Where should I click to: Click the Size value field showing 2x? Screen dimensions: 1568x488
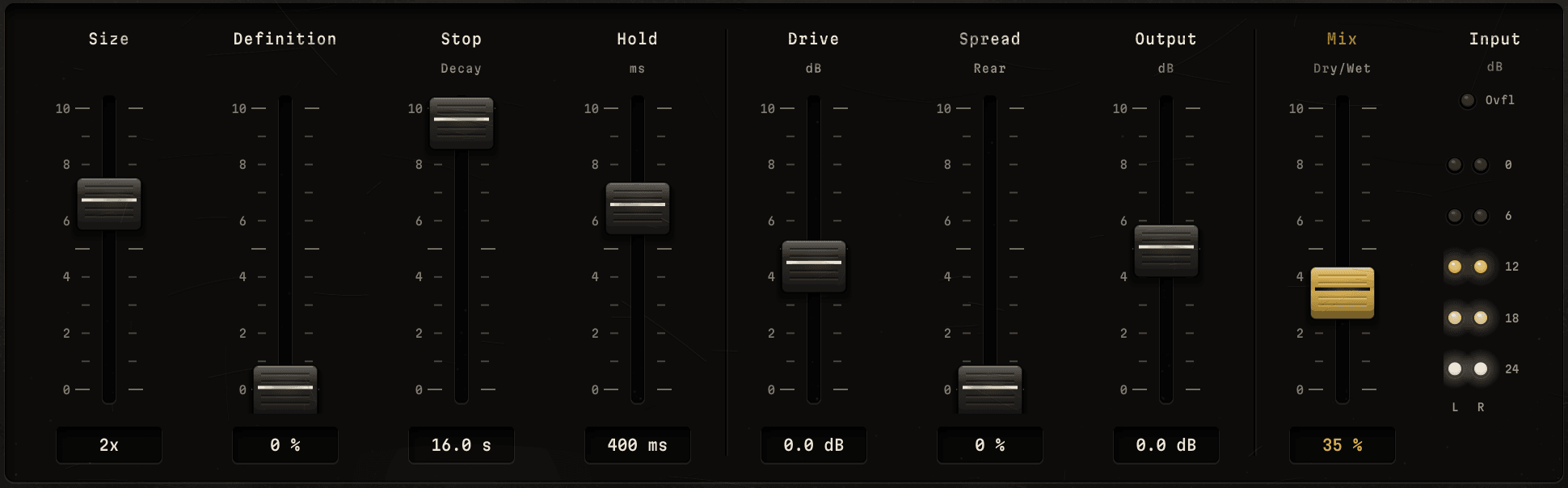point(109,445)
